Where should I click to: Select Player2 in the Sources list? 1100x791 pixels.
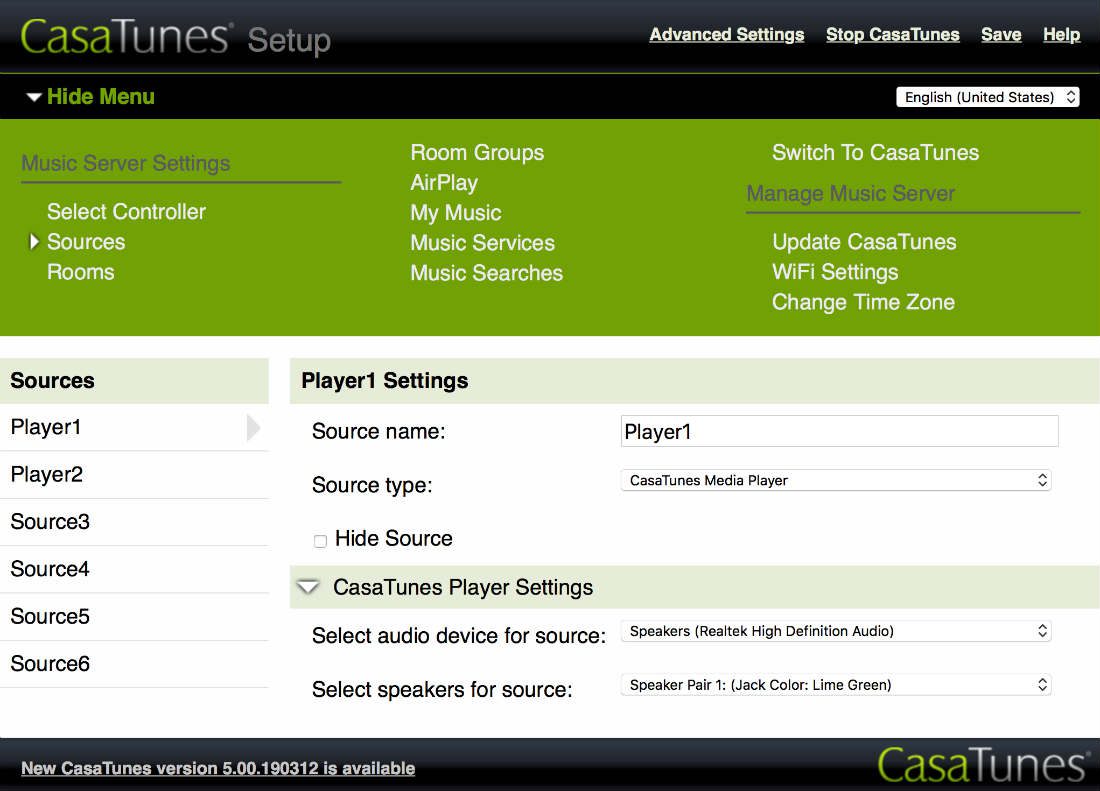coord(47,475)
